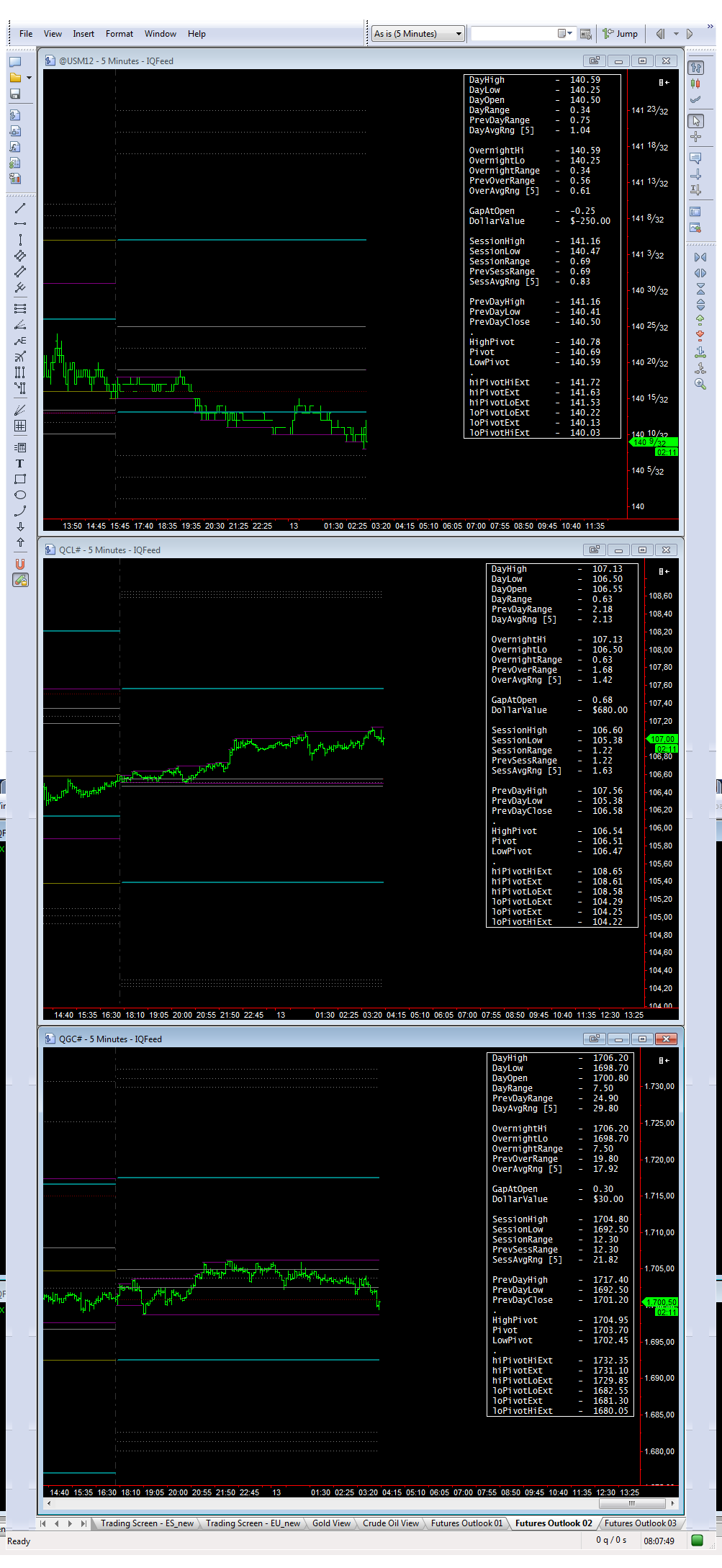722x1568 pixels.
Task: Go to the first workspace tab
Action: point(43,1523)
